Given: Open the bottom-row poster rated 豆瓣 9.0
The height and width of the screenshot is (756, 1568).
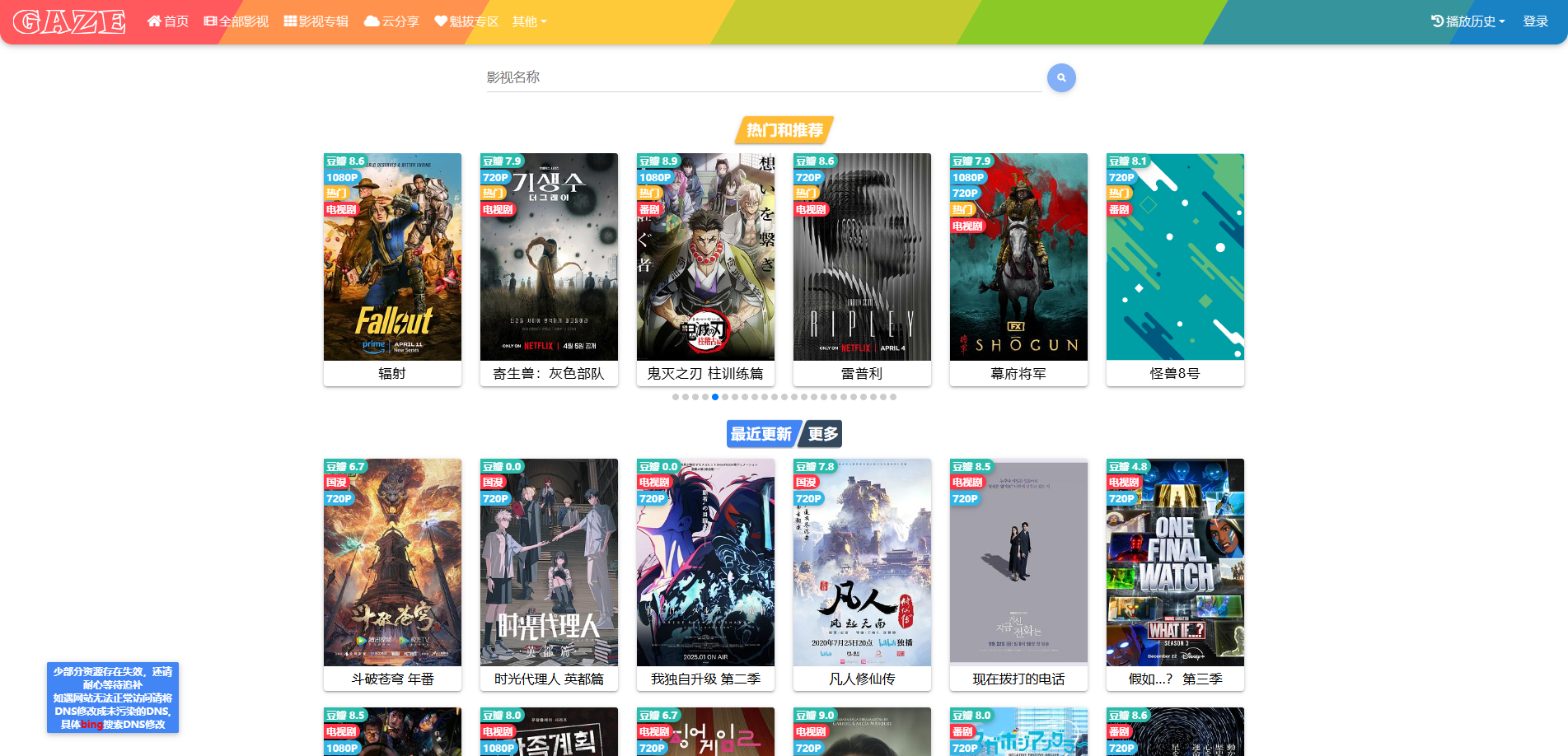Looking at the screenshot, I should [862, 731].
